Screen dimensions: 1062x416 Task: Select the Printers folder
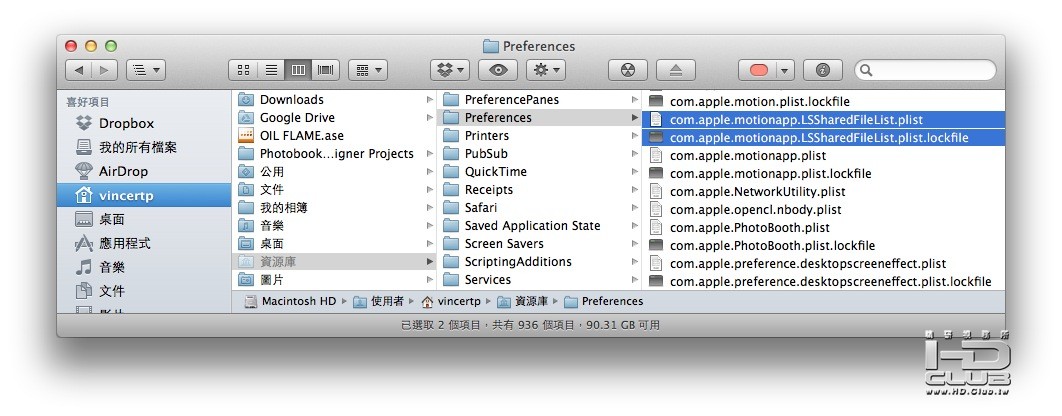click(x=540, y=136)
